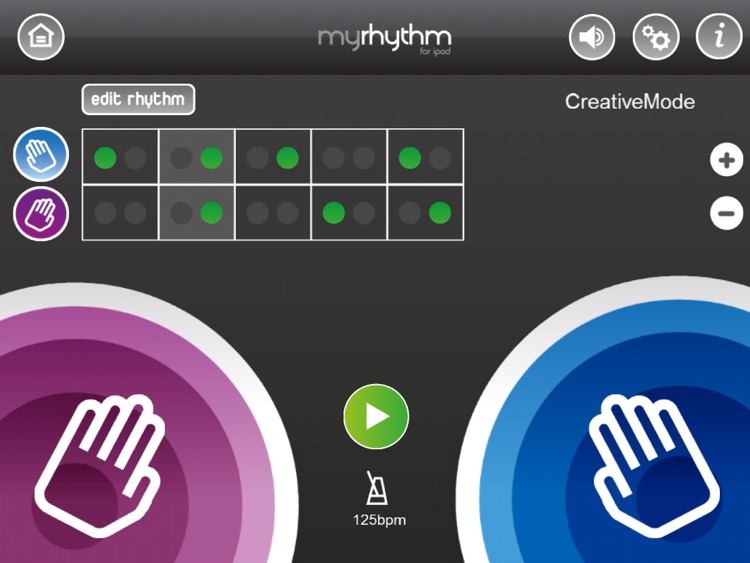Toggle blue row beat 5 second dot

(440, 158)
